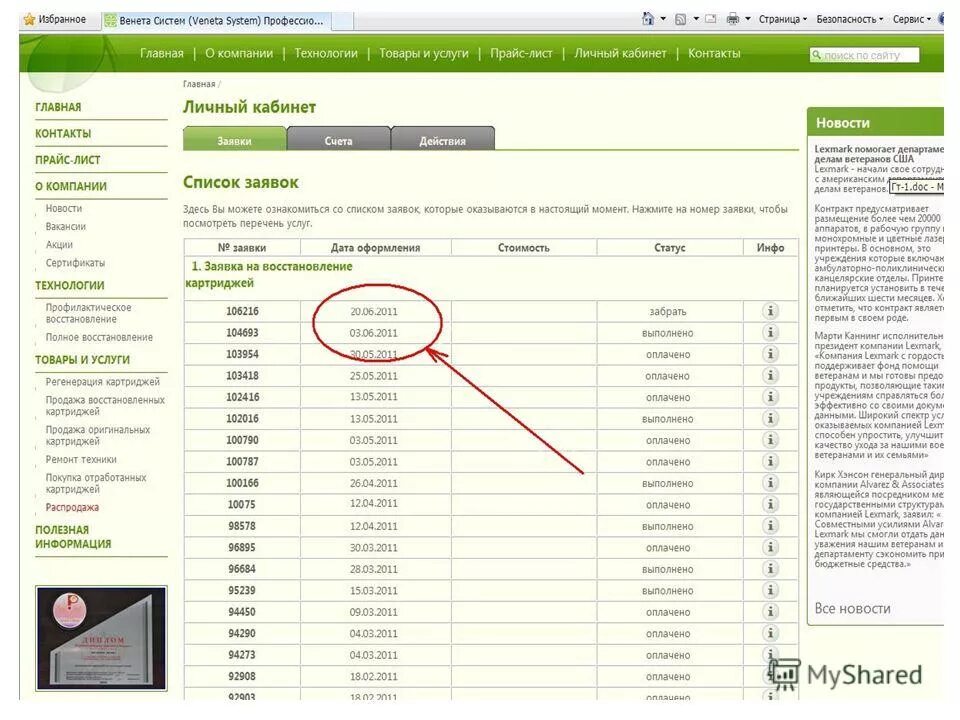The height and width of the screenshot is (720, 960).
Task: Open info icon for request 96684
Action: pos(770,569)
